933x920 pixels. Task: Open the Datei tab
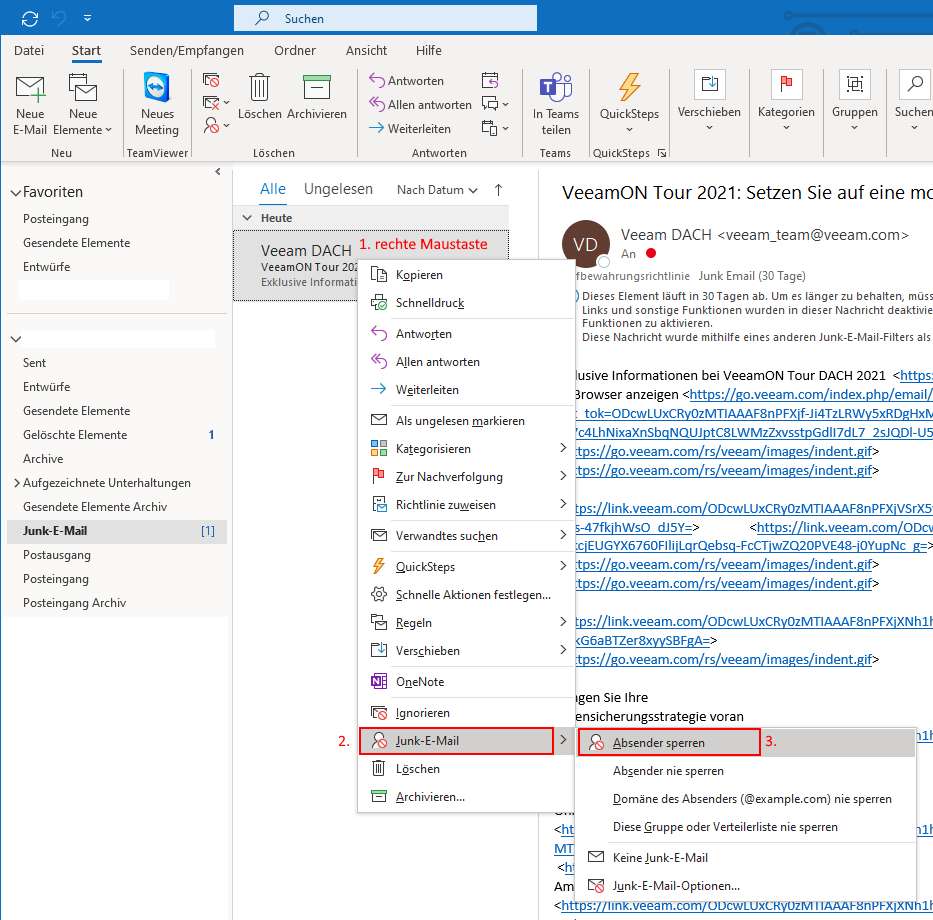[29, 51]
